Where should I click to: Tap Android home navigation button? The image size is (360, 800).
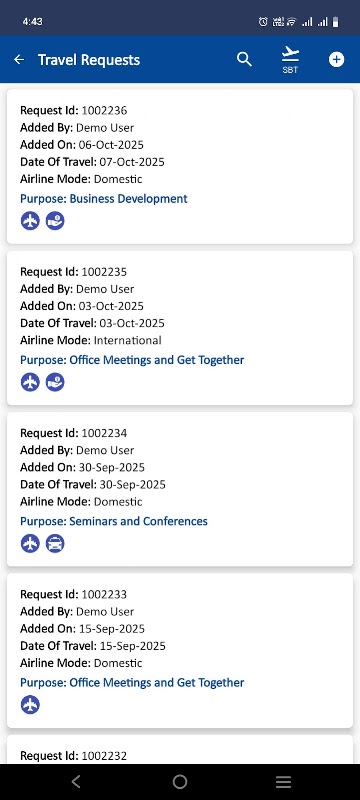point(180,782)
